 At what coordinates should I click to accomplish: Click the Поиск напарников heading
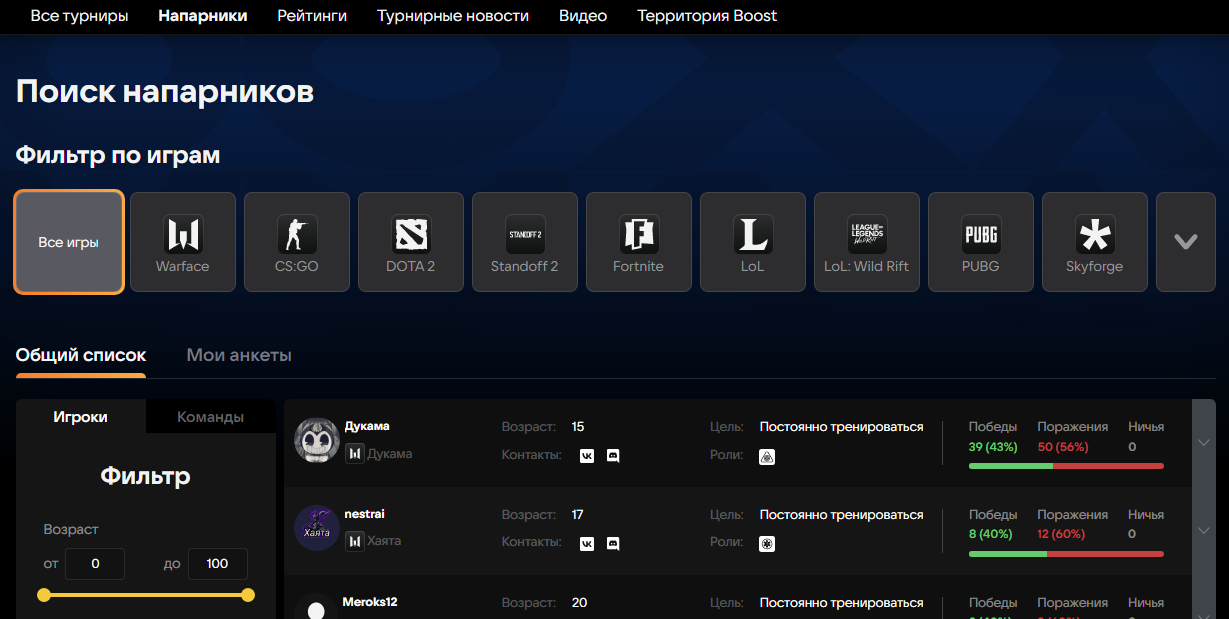pyautogui.click(x=165, y=92)
